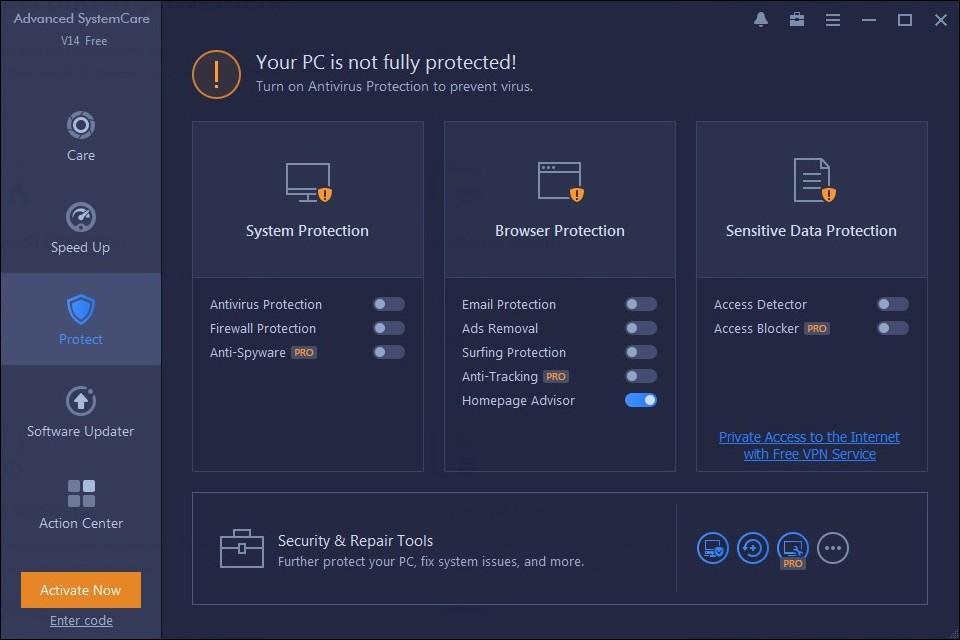Click the Email Protection label
Image resolution: width=960 pixels, height=640 pixels.
(509, 304)
